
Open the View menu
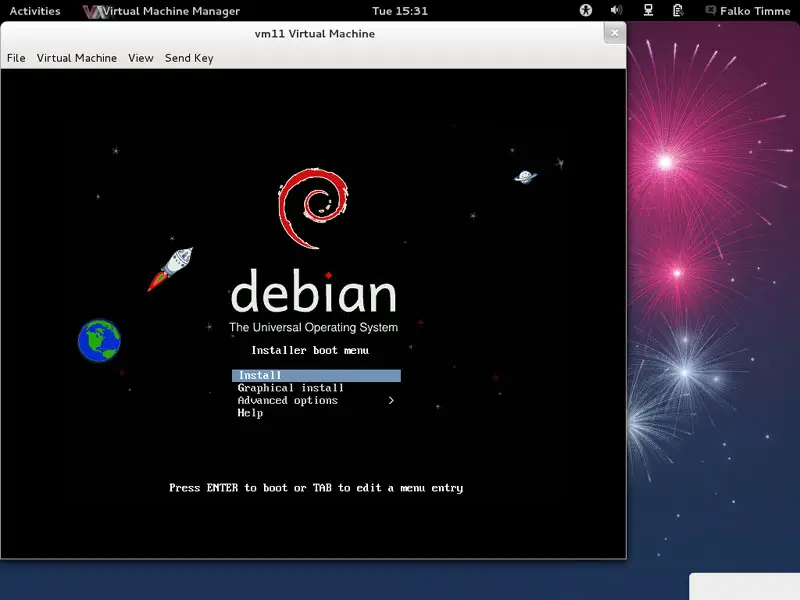tap(141, 58)
